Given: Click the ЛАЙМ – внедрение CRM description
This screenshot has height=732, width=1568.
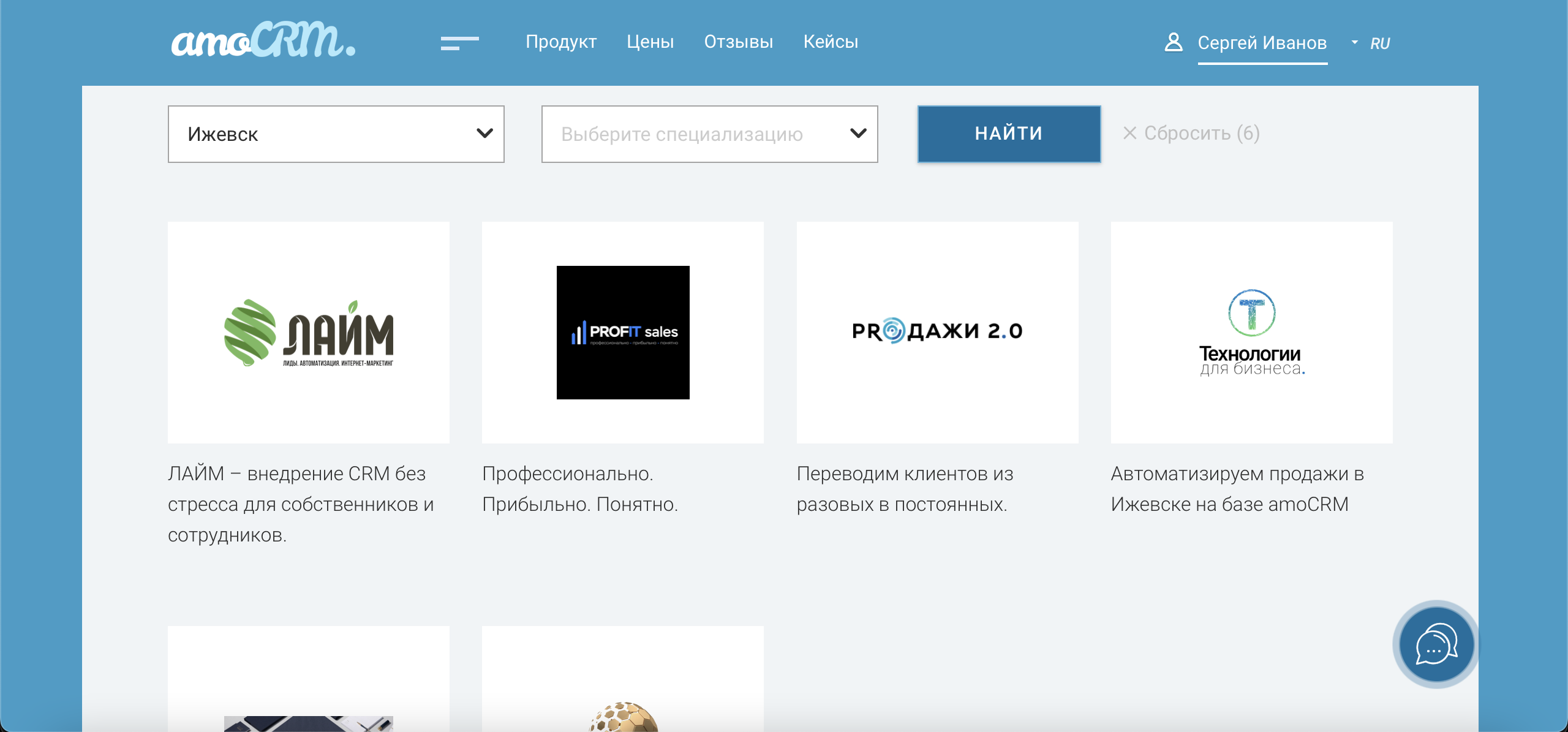Looking at the screenshot, I should pos(301,504).
